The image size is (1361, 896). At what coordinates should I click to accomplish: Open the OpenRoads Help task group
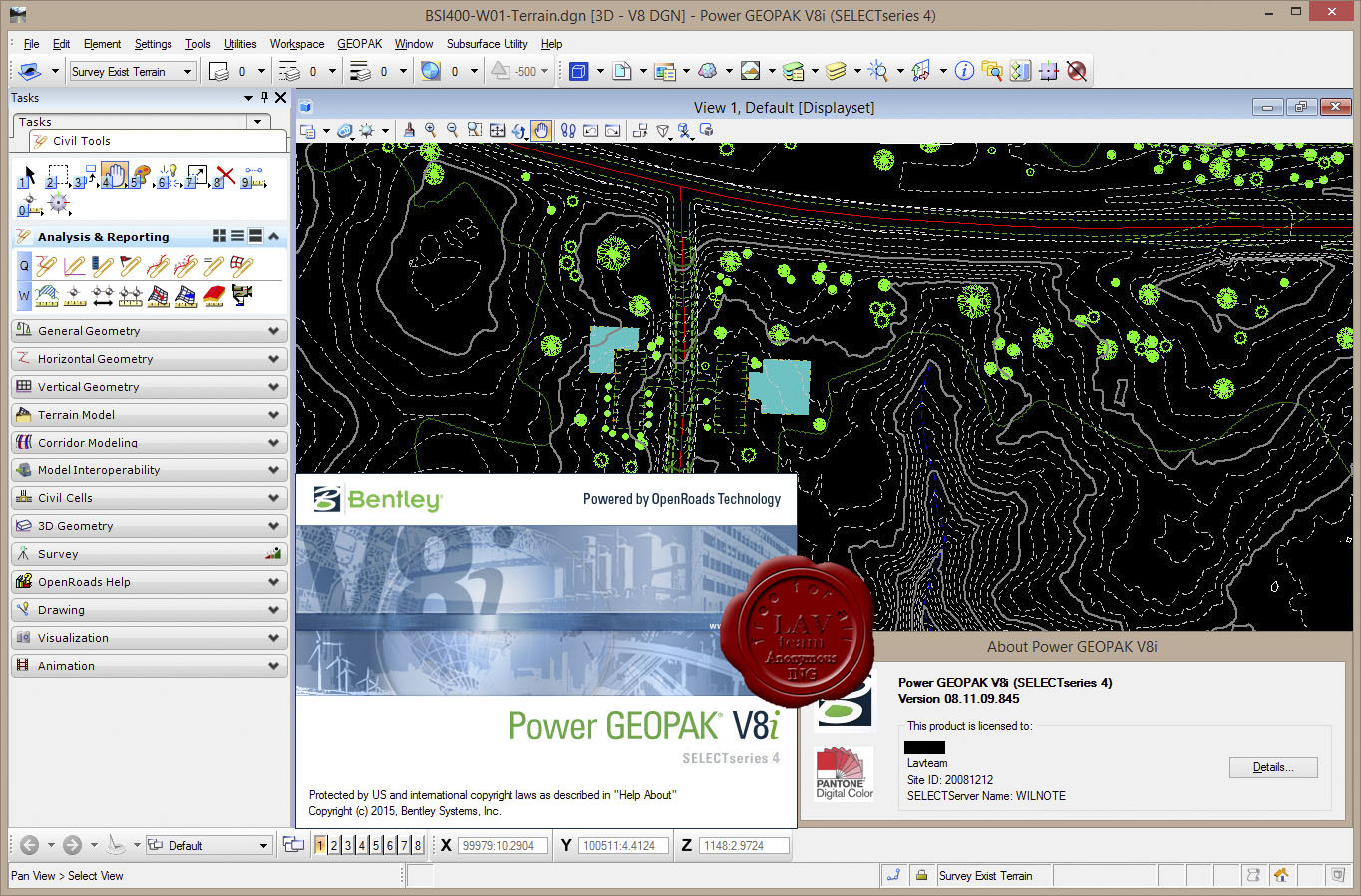coord(150,582)
